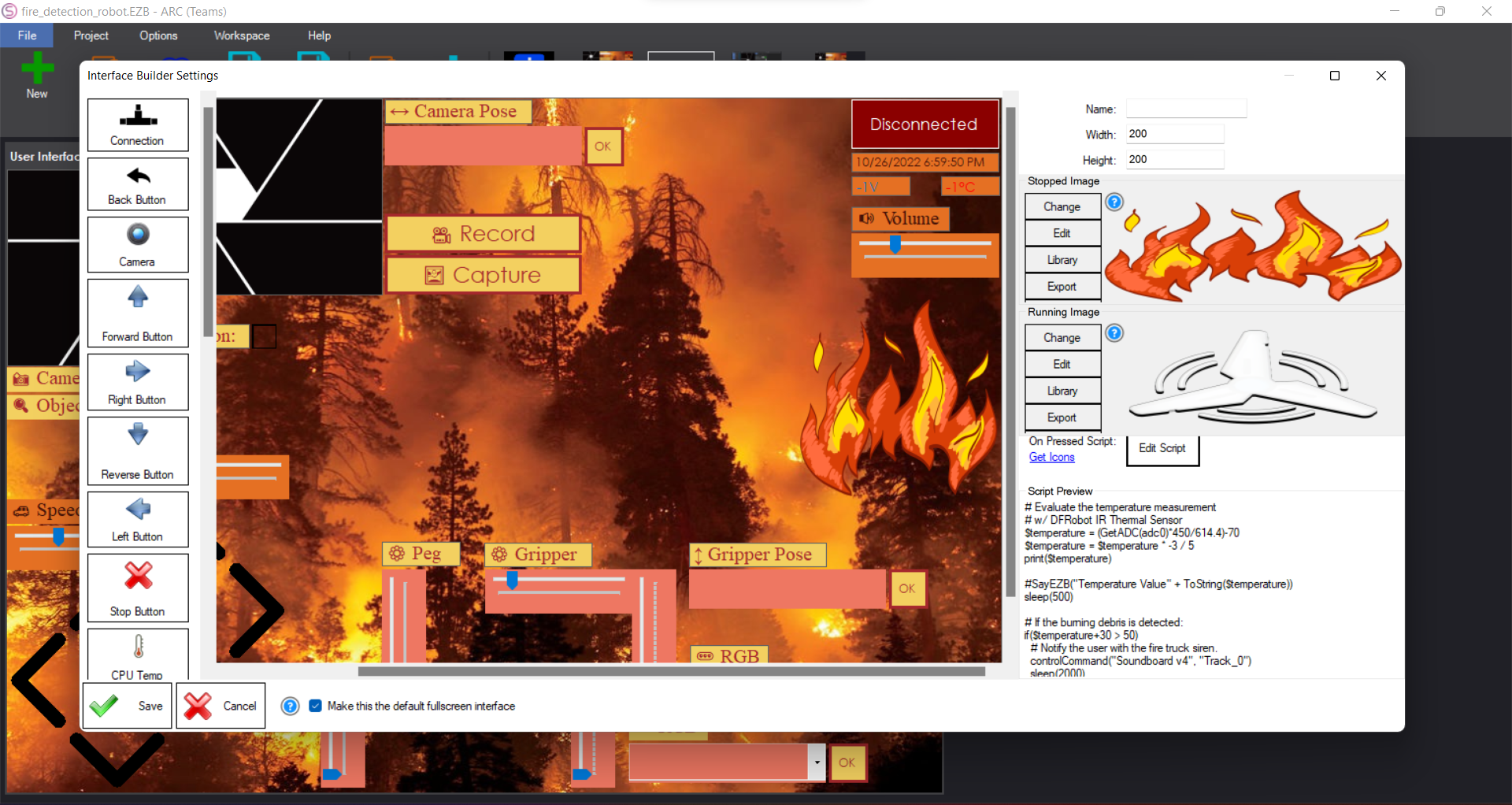Click Edit under Stopped Image
1512x805 pixels.
click(1062, 233)
